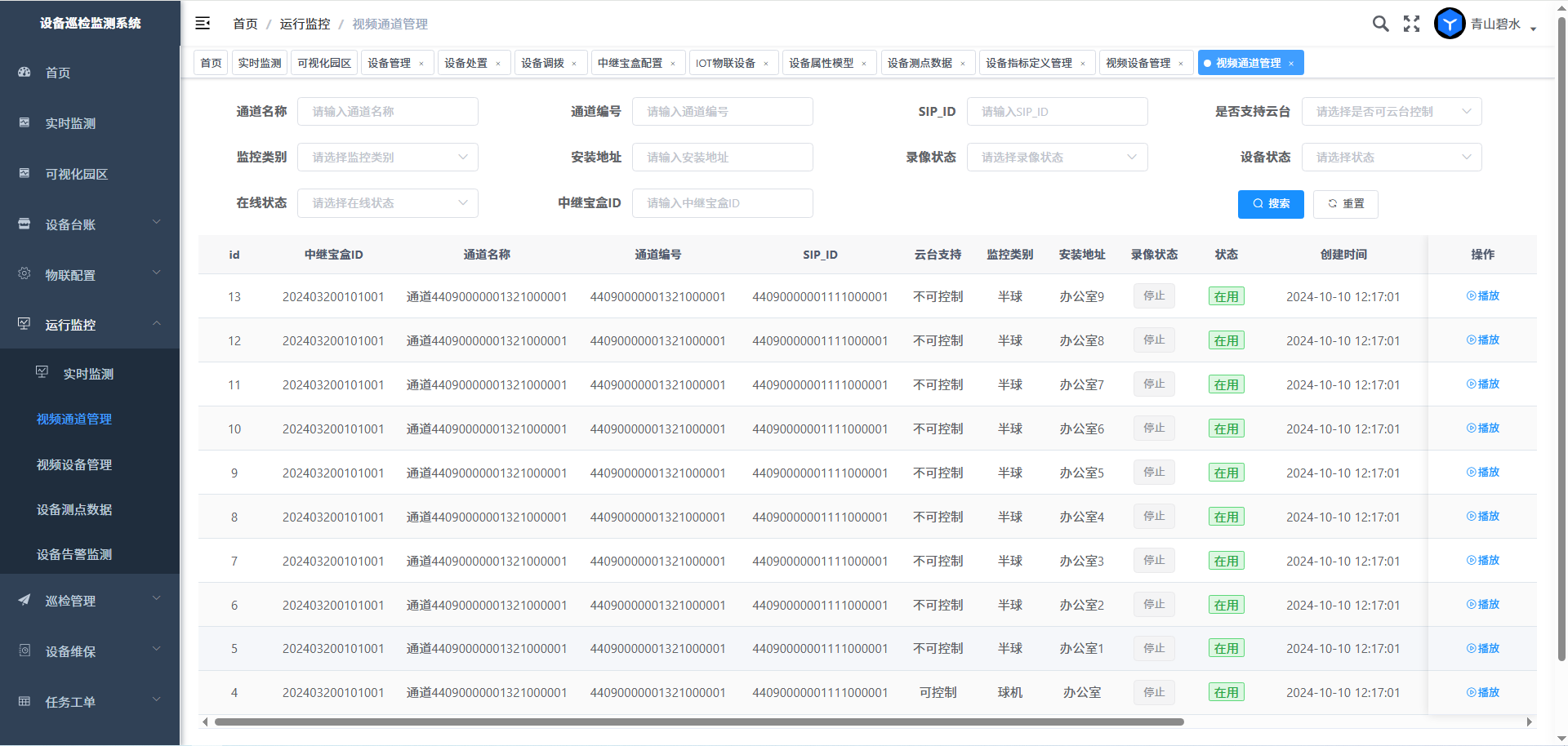Toggle 停止 recording status for 办公室 row
Screen dimensions: 1568x746
pyautogui.click(x=1154, y=692)
